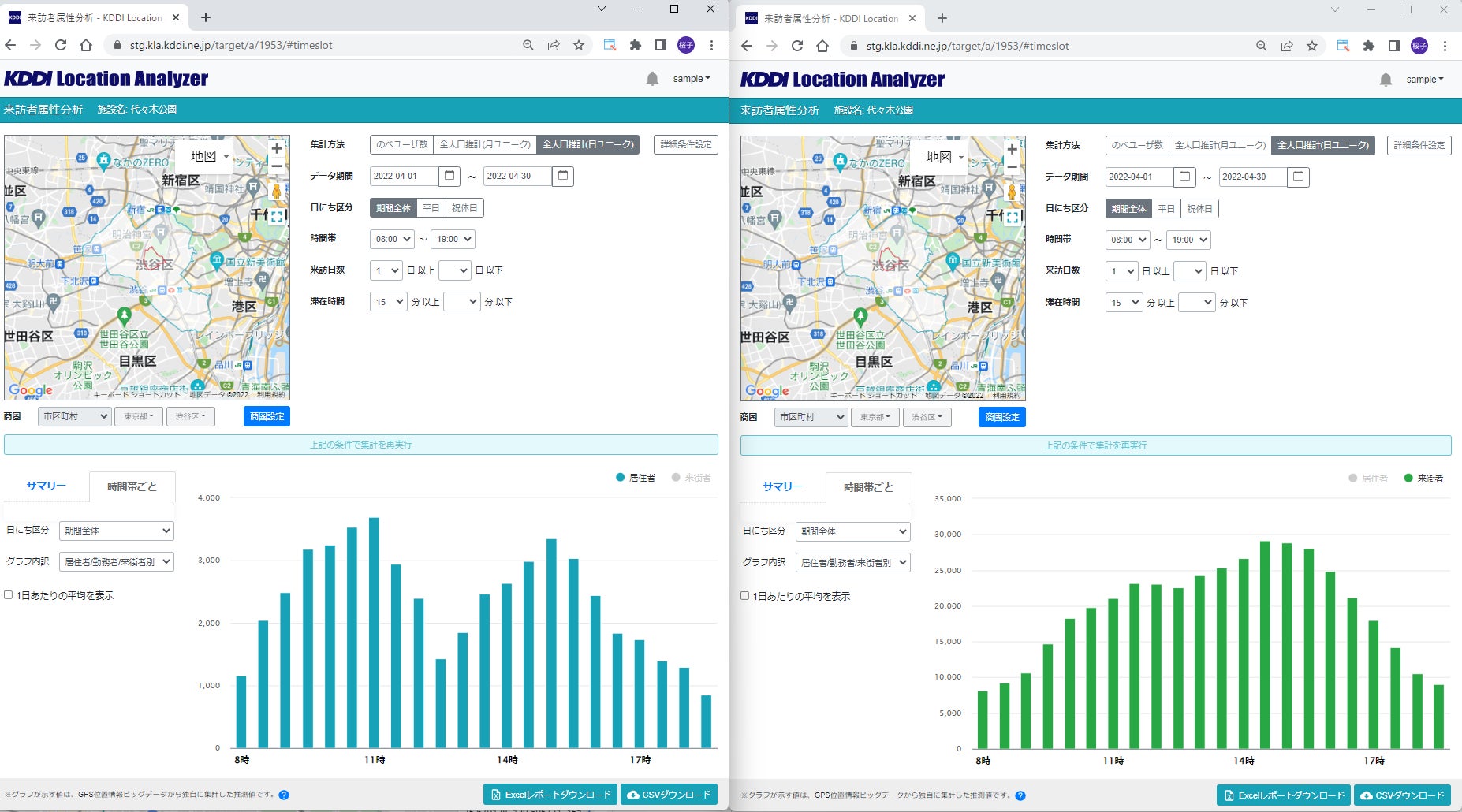Click 商圏設定 button in left window
Screen dimensions: 1462x812
coord(267,416)
